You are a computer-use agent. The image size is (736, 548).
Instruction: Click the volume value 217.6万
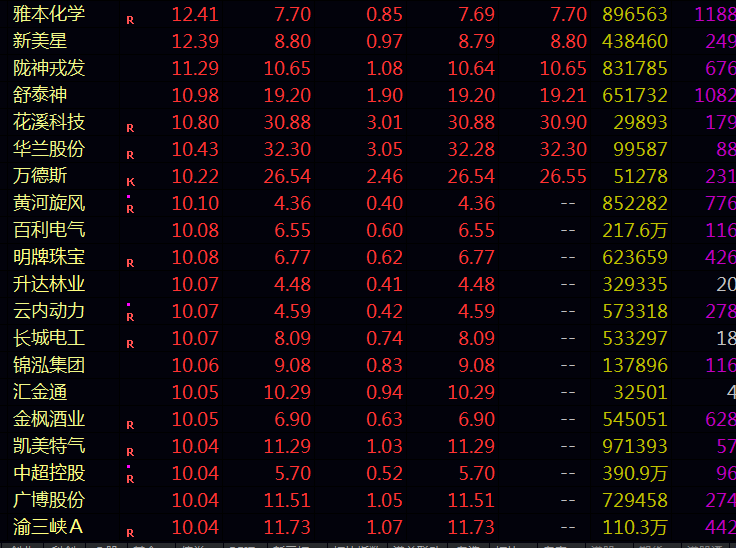click(635, 231)
